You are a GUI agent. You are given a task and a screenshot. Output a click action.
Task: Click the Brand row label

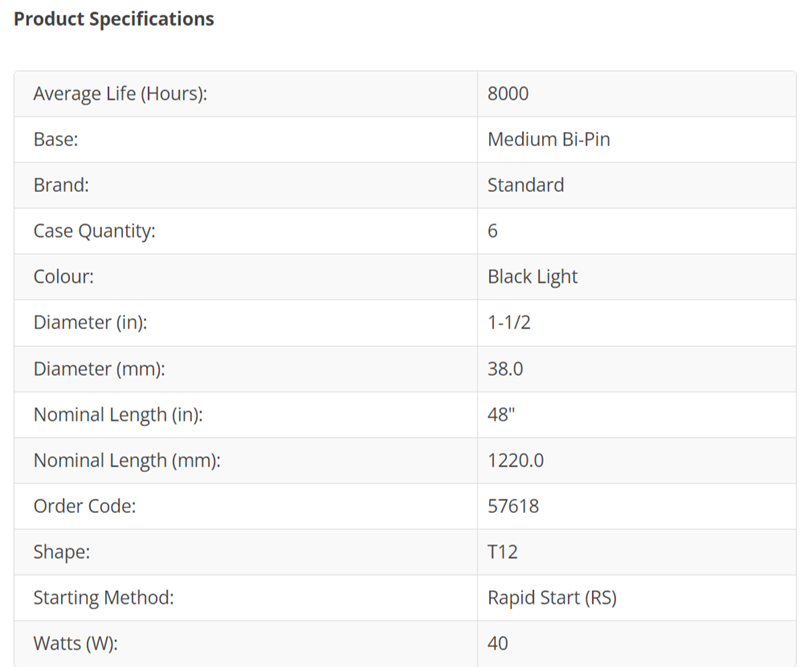[x=61, y=185]
